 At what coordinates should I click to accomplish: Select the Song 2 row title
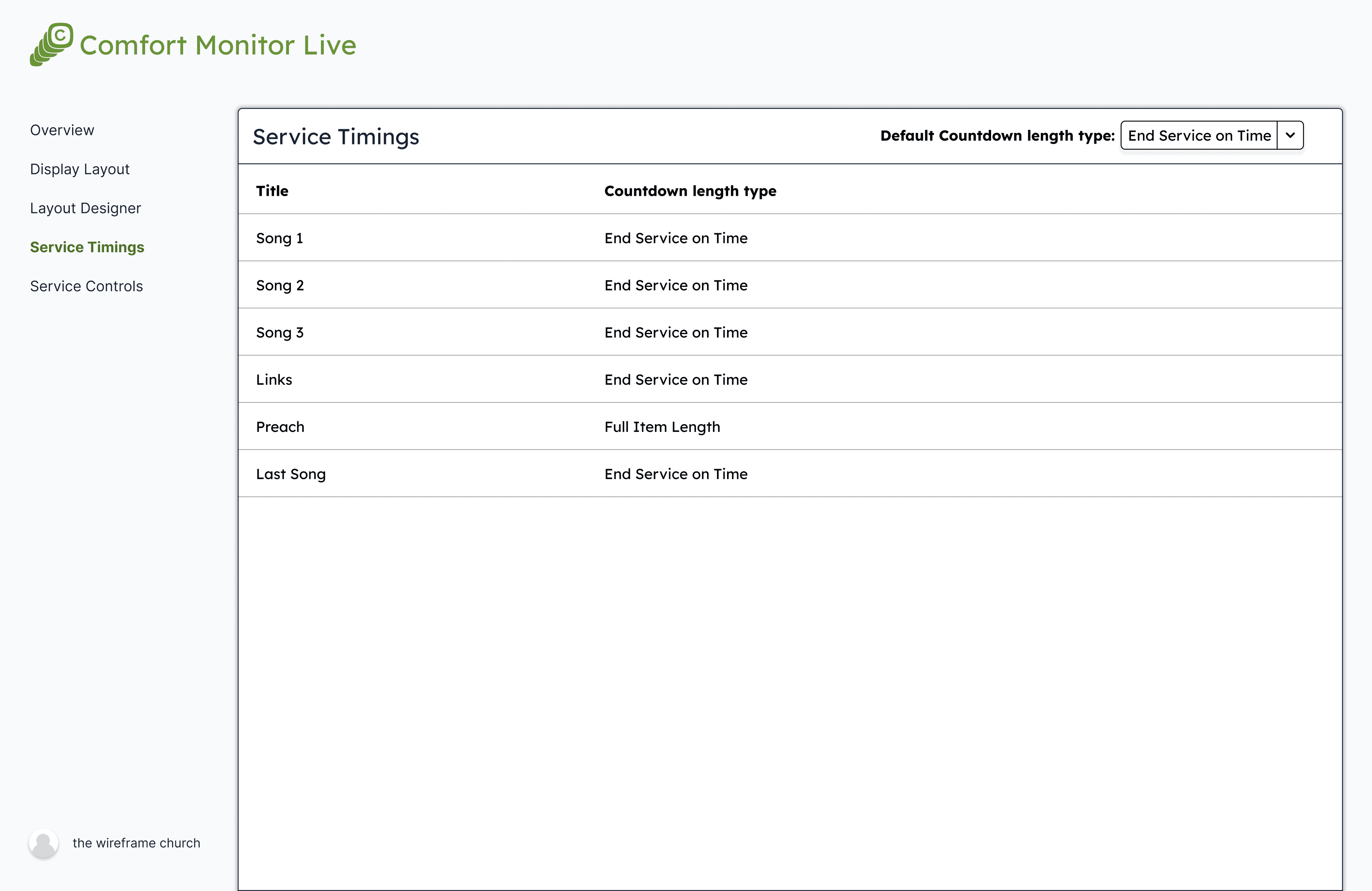click(280, 285)
